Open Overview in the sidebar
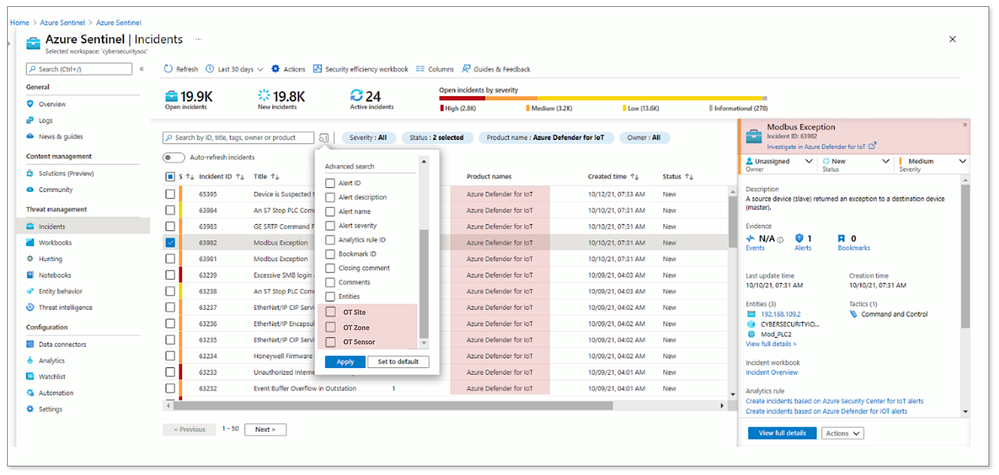This screenshot has height=475, width=999. point(52,104)
